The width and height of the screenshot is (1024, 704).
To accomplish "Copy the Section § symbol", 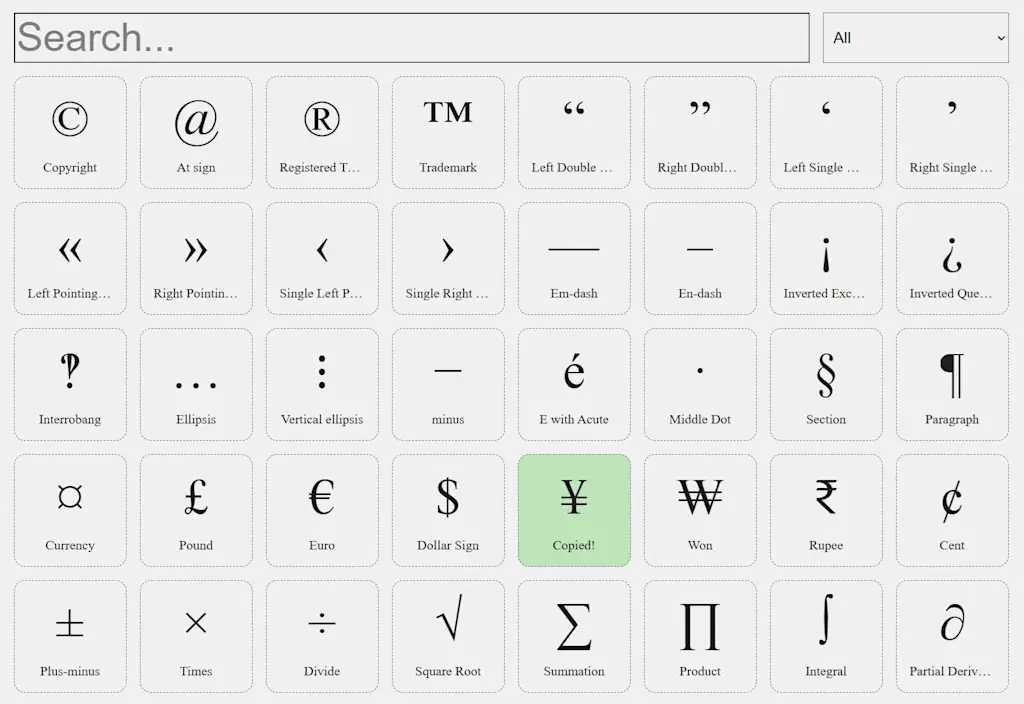I will (826, 383).
